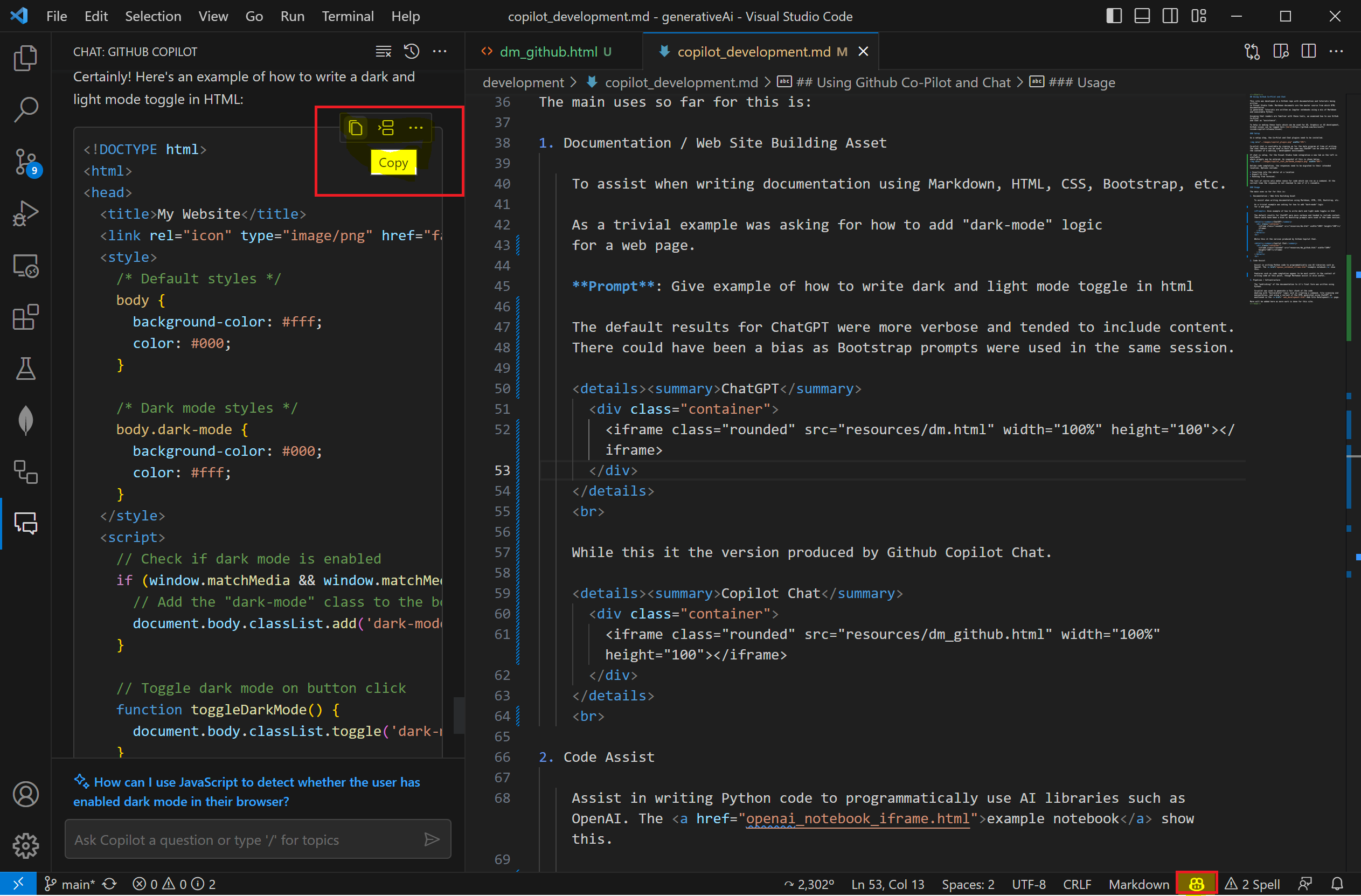Toggle primary side bar visibility
This screenshot has height=896, width=1361.
pyautogui.click(x=1114, y=16)
